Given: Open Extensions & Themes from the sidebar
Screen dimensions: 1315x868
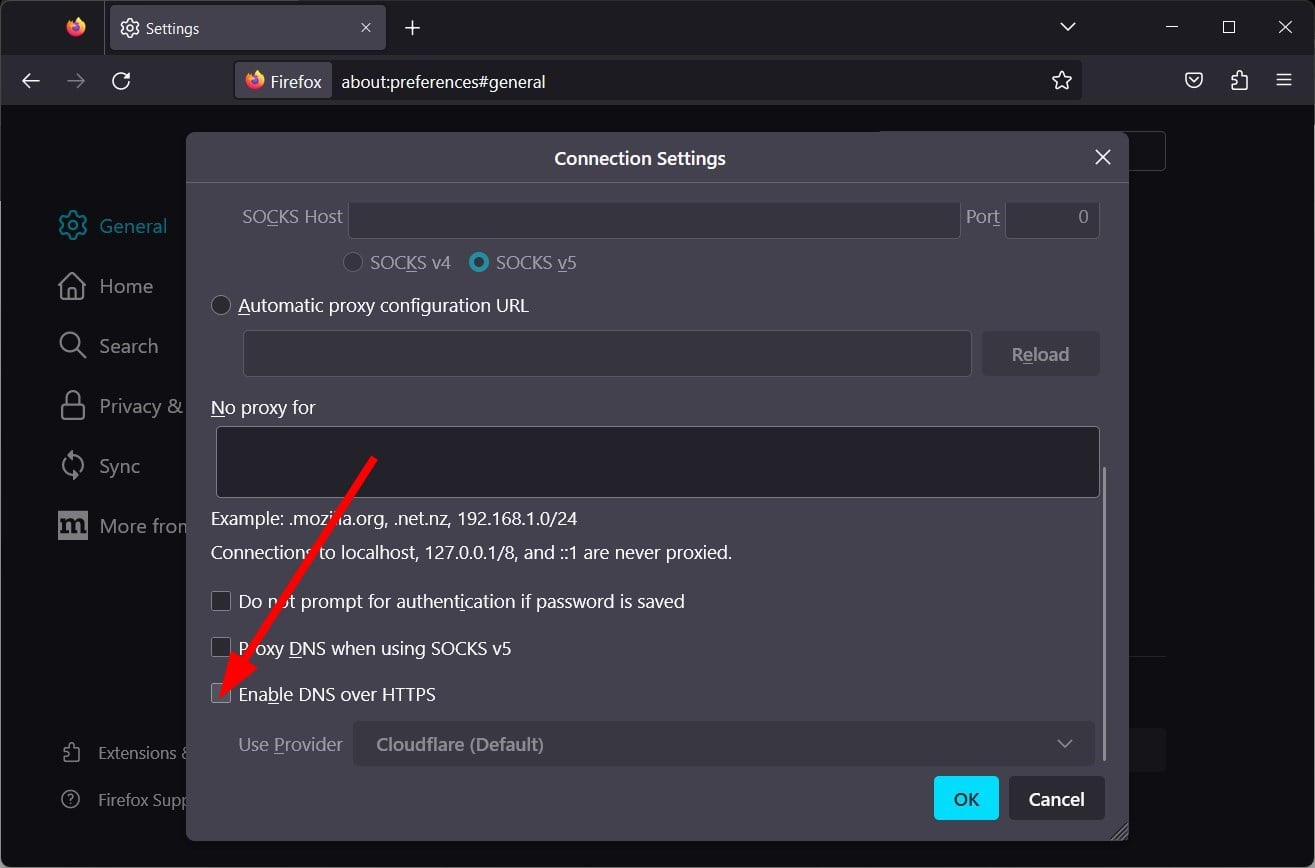Looking at the screenshot, I should click(135, 752).
